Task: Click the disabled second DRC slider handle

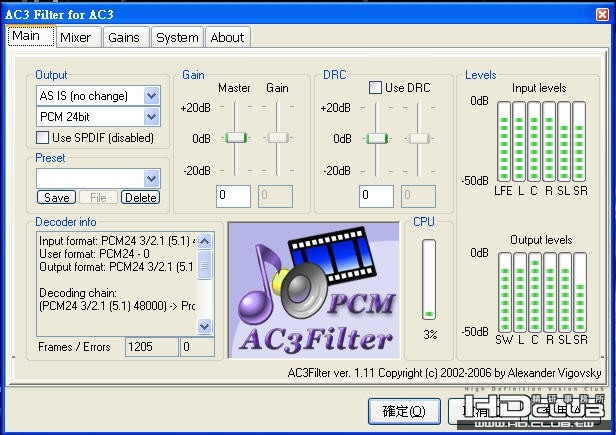Action: coord(419,138)
